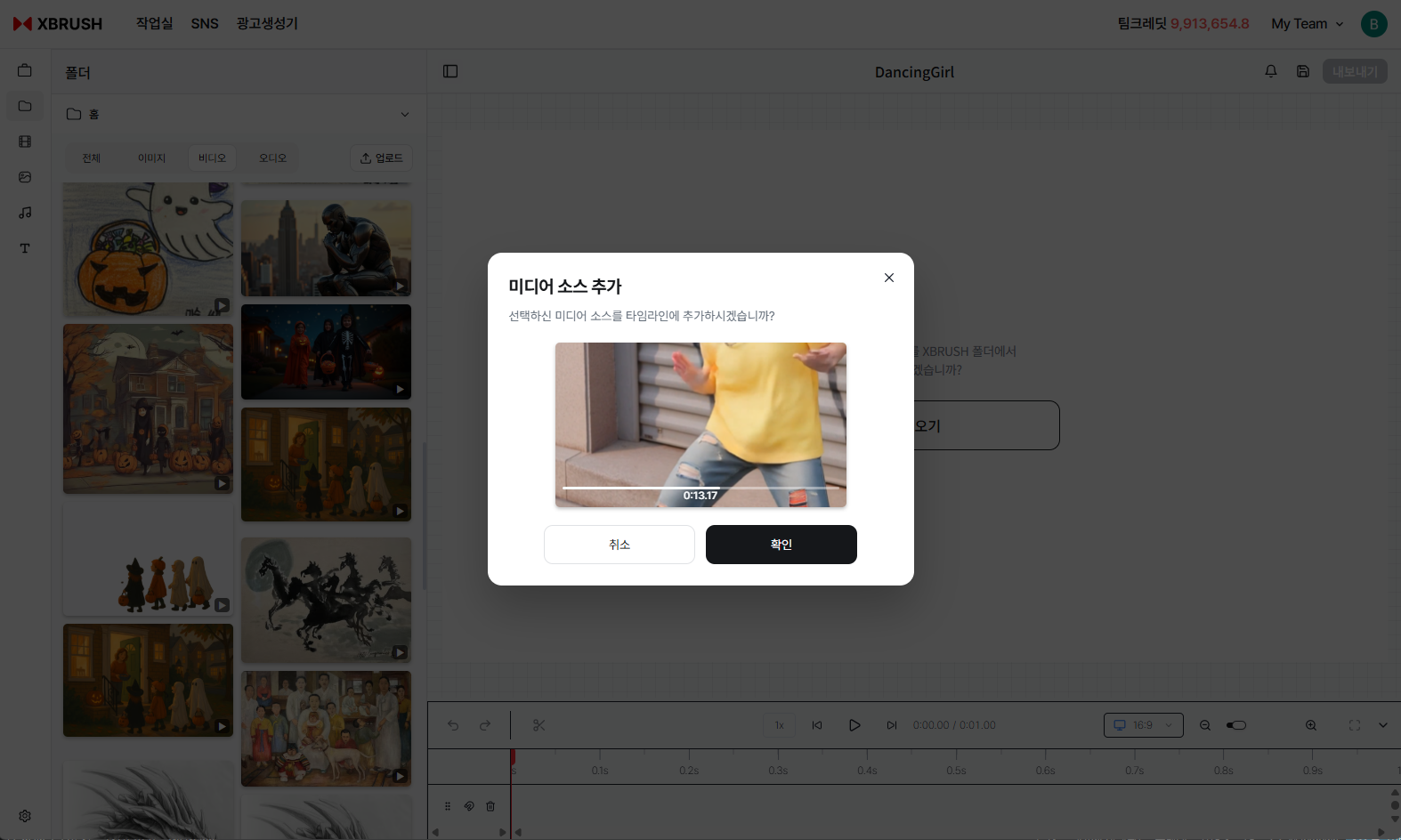Image resolution: width=1401 pixels, height=840 pixels.
Task: Toggle the track link icon
Action: [469, 806]
